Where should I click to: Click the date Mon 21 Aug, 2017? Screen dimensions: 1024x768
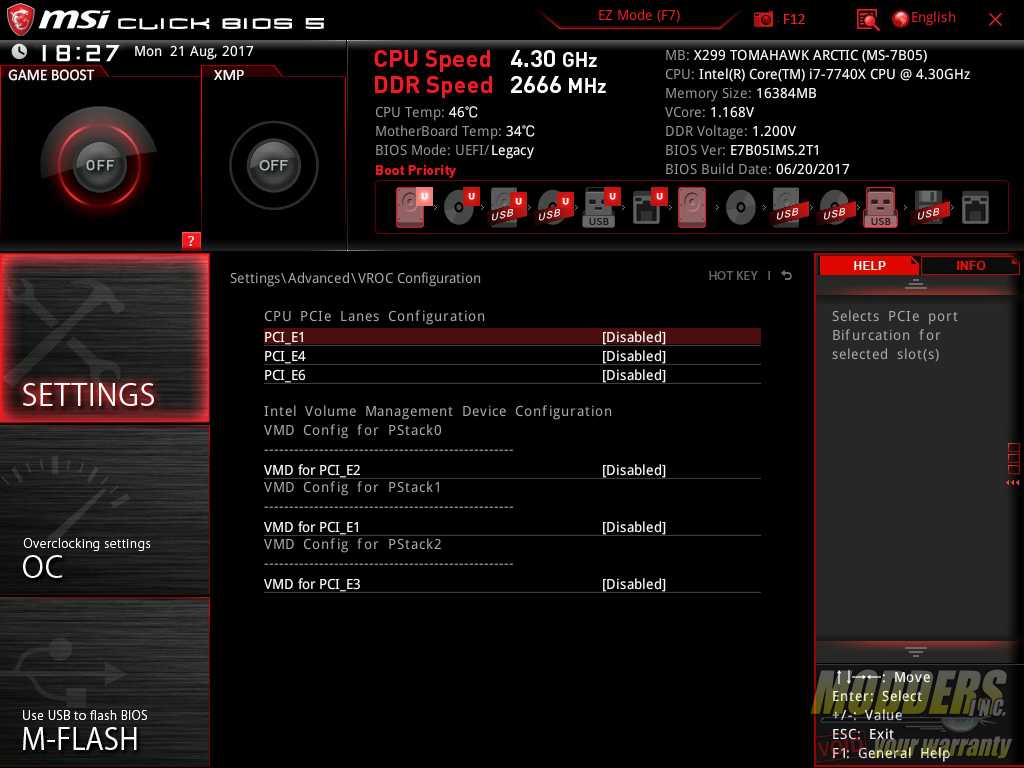193,51
